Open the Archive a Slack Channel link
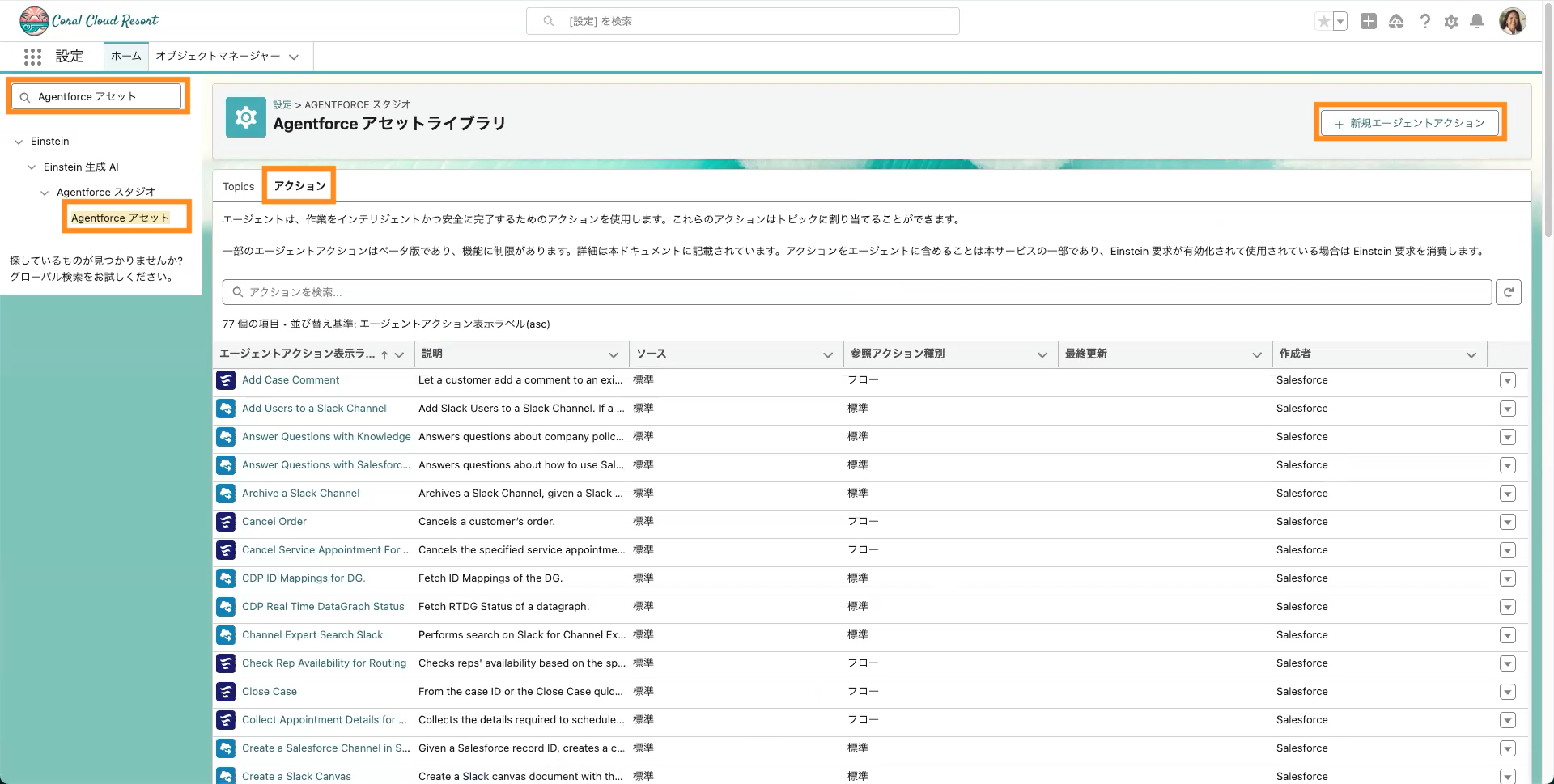 (300, 494)
